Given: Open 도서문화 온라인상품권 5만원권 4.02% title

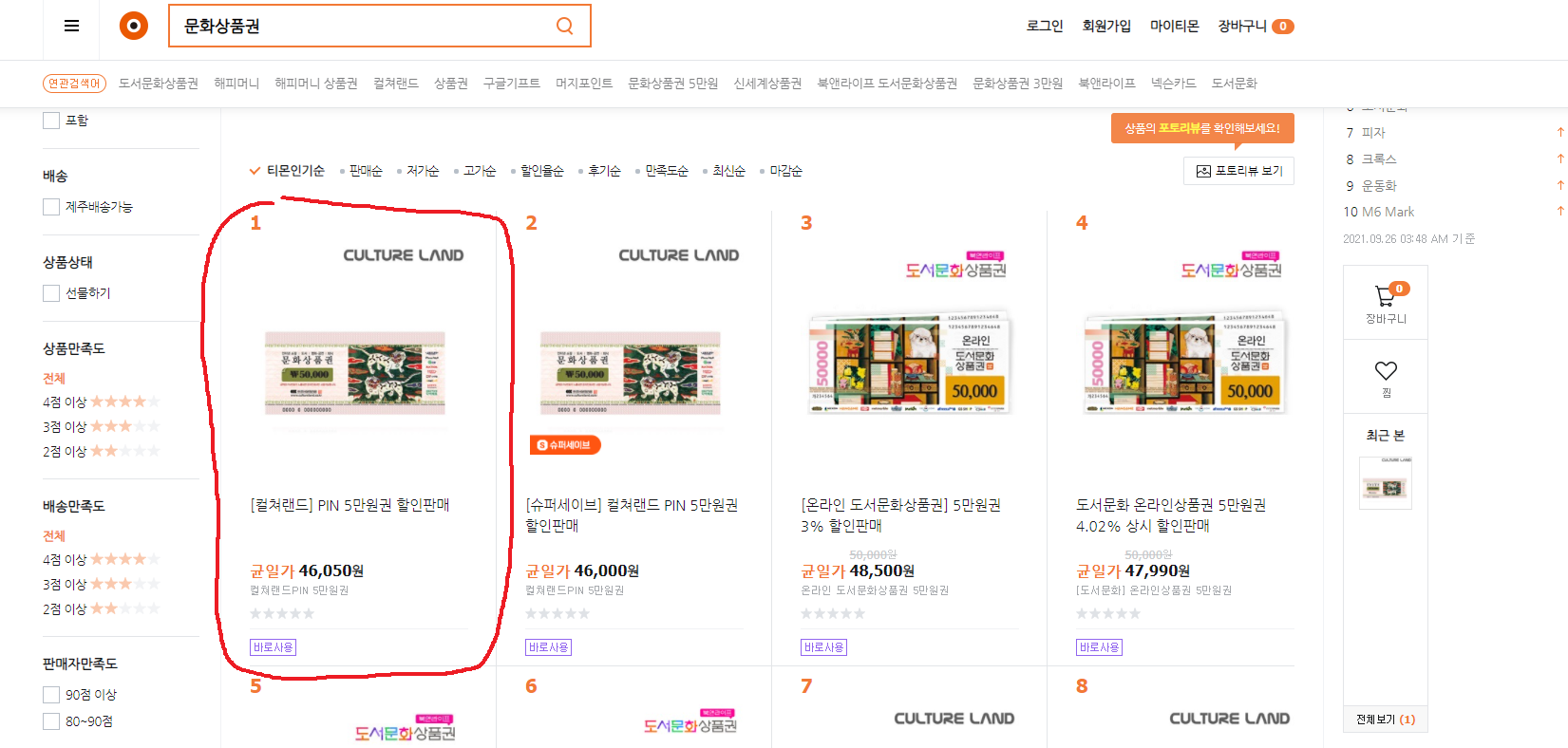Looking at the screenshot, I should click(x=1171, y=515).
